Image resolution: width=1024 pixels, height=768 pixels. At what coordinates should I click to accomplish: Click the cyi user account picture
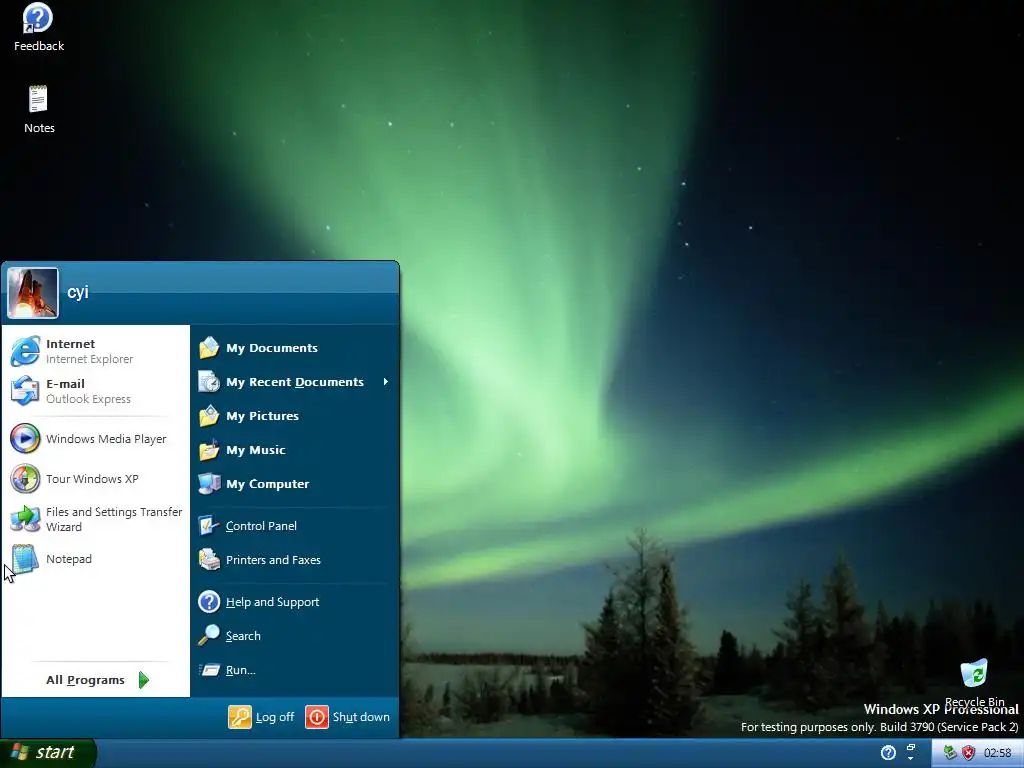click(33, 293)
